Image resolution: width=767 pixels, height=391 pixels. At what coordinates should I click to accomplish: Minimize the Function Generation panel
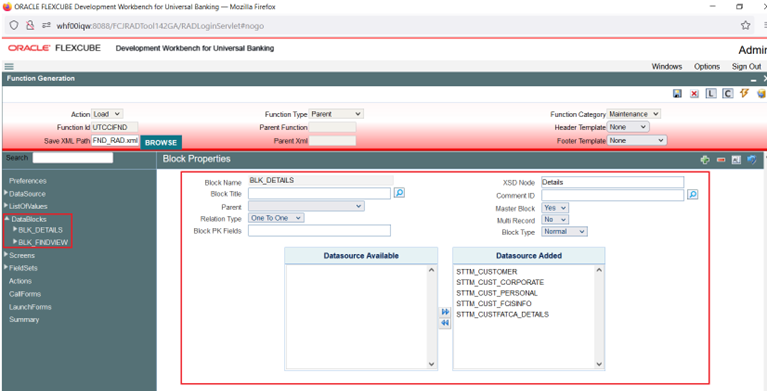click(753, 79)
